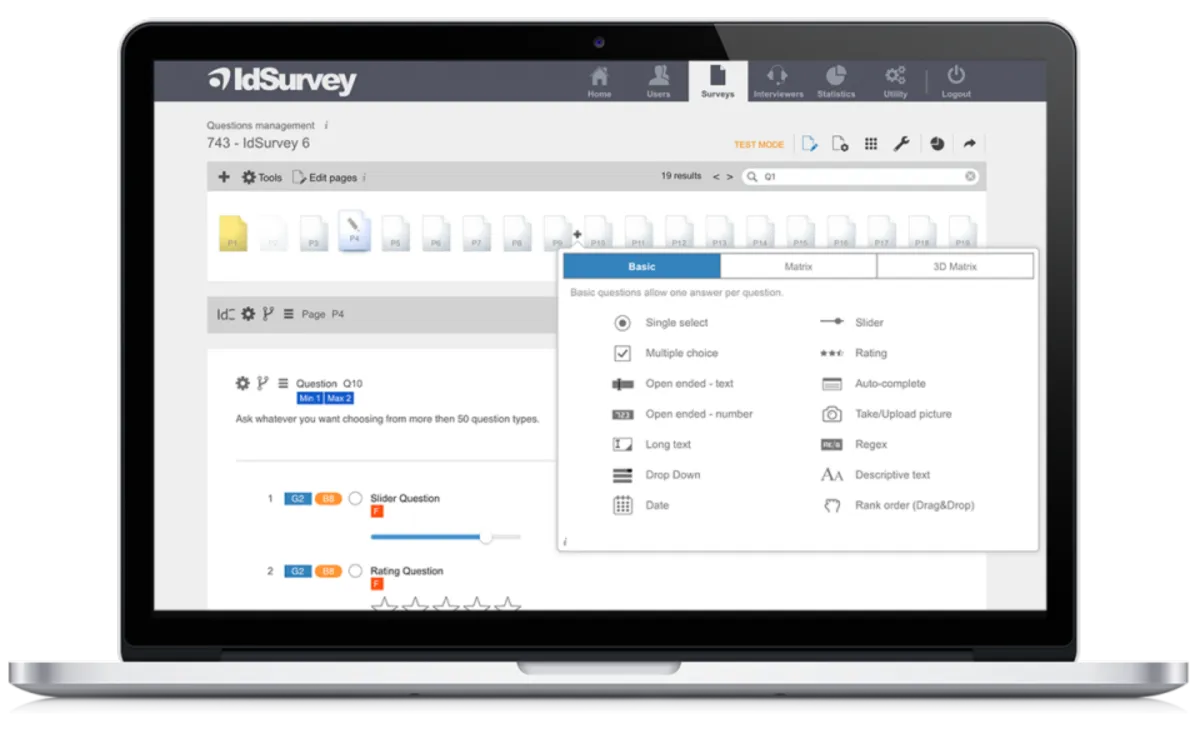Choose Single select question type
The width and height of the screenshot is (1200, 738).
click(660, 323)
